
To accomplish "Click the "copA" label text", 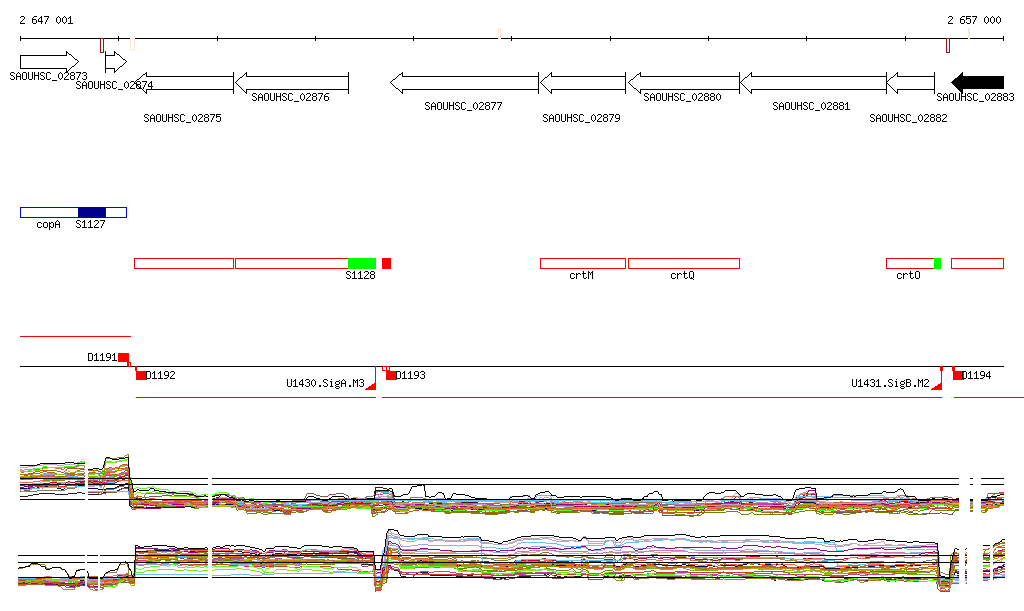I will [x=48, y=225].
